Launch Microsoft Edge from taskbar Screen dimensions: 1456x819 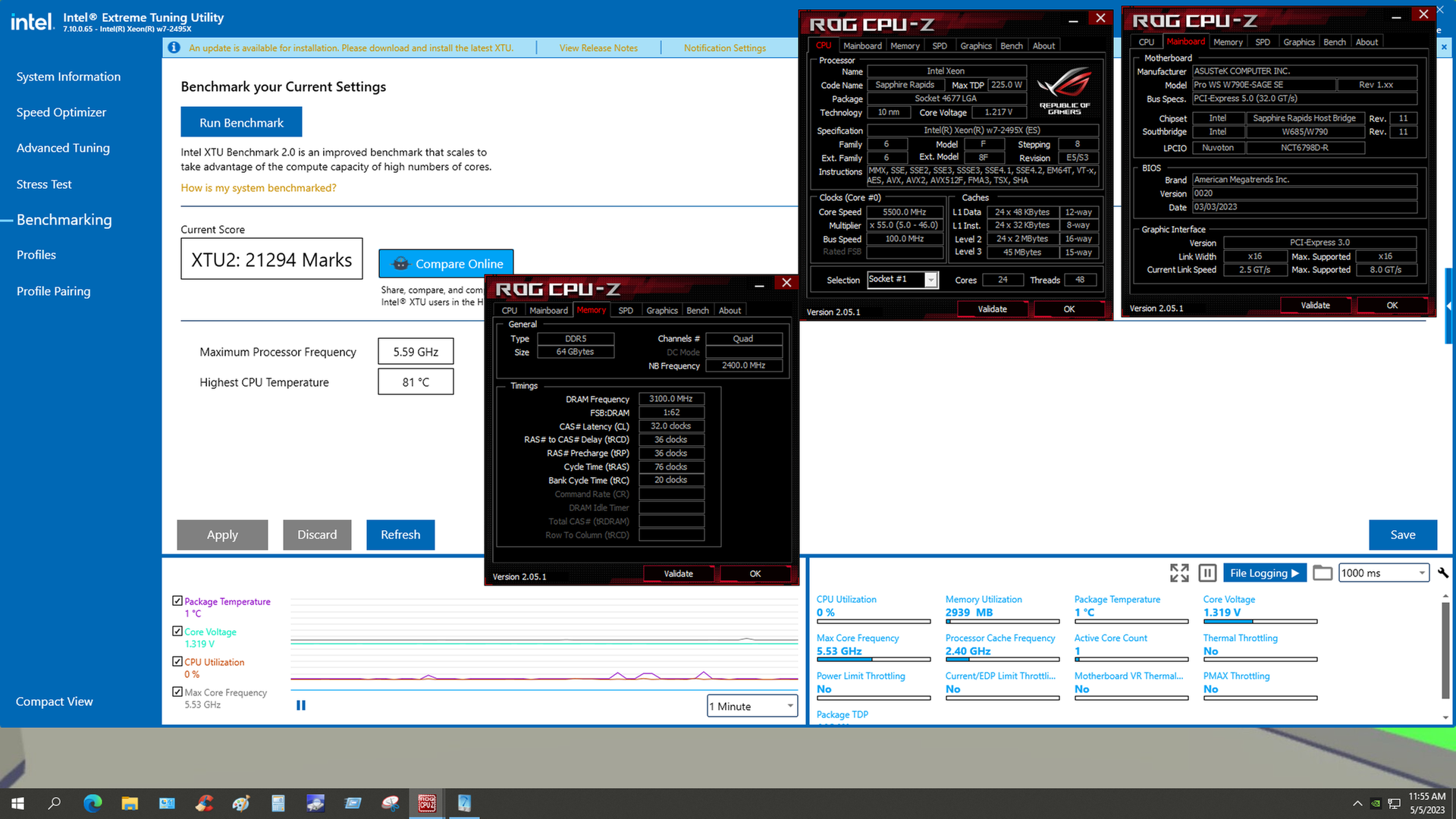(93, 803)
